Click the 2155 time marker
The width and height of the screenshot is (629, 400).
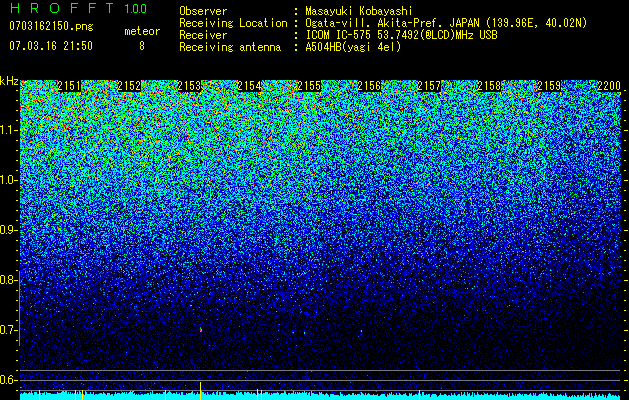pos(309,86)
